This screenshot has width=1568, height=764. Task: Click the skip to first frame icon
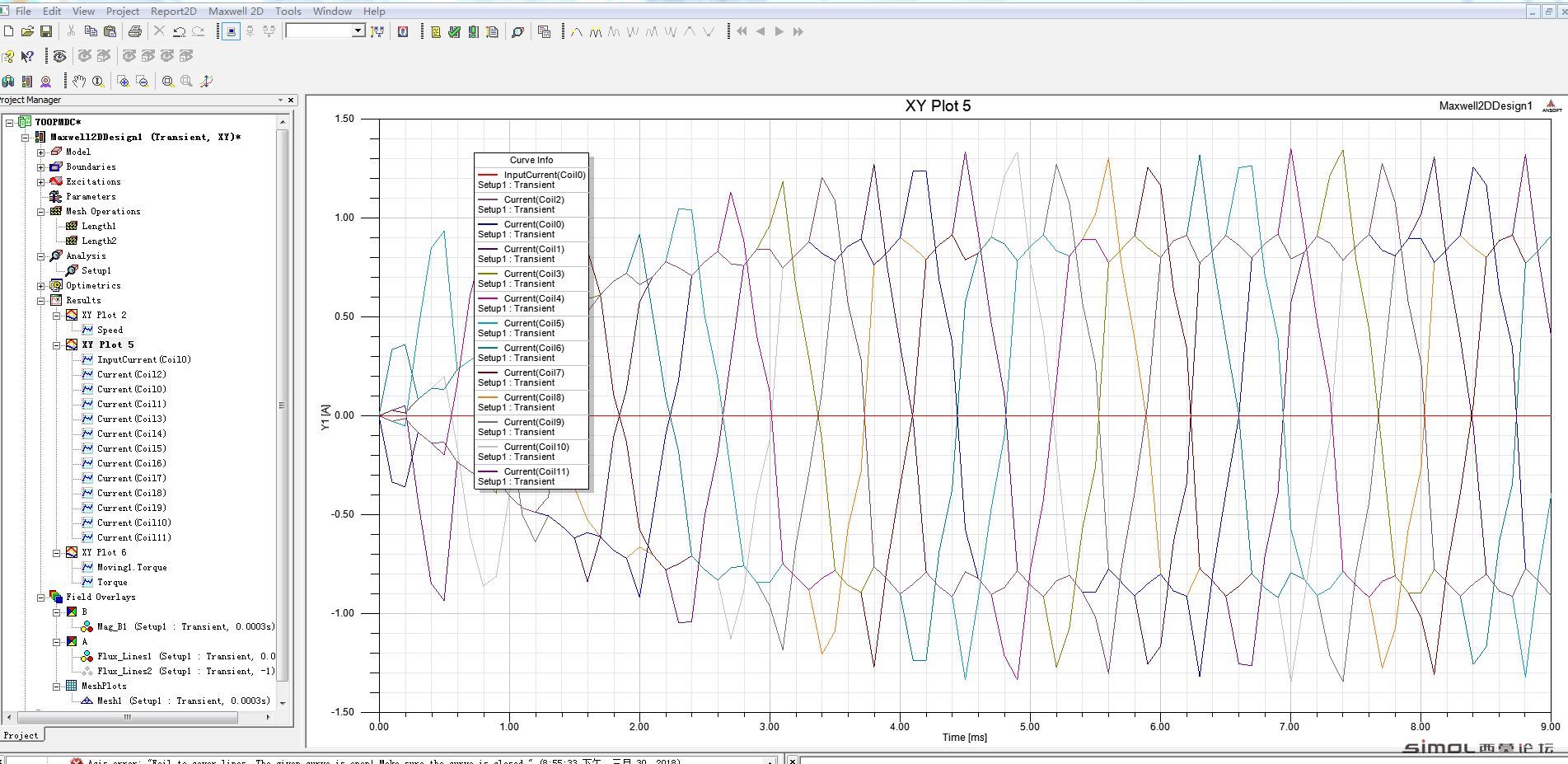[742, 31]
